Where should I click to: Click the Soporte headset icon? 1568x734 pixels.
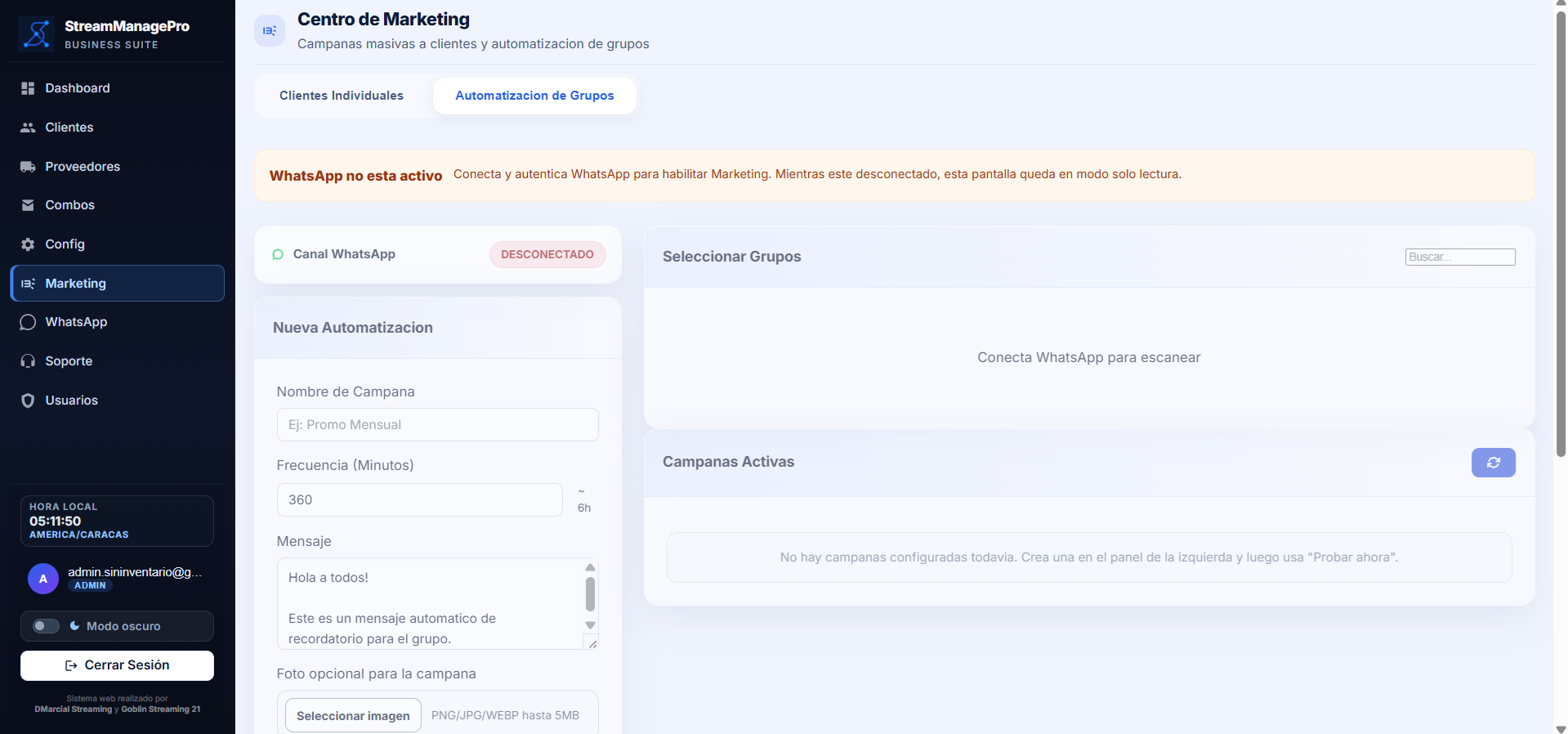pyautogui.click(x=28, y=361)
